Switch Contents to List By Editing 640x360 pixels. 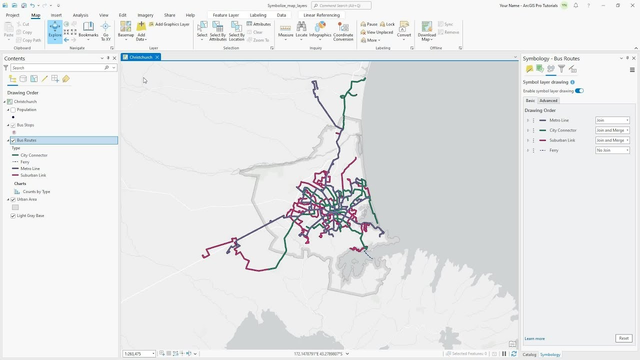44,79
